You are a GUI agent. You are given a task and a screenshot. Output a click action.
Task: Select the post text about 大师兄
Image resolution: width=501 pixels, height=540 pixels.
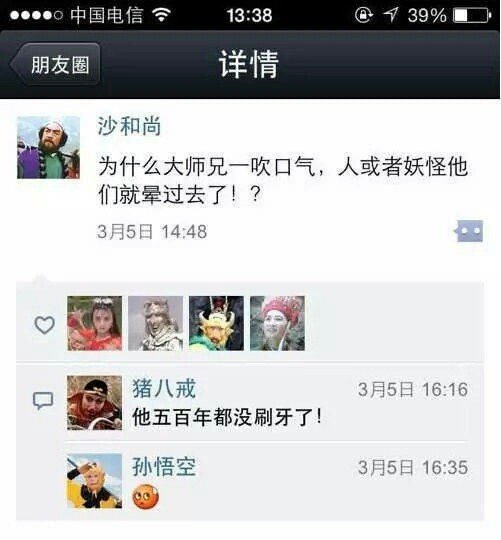click(283, 181)
